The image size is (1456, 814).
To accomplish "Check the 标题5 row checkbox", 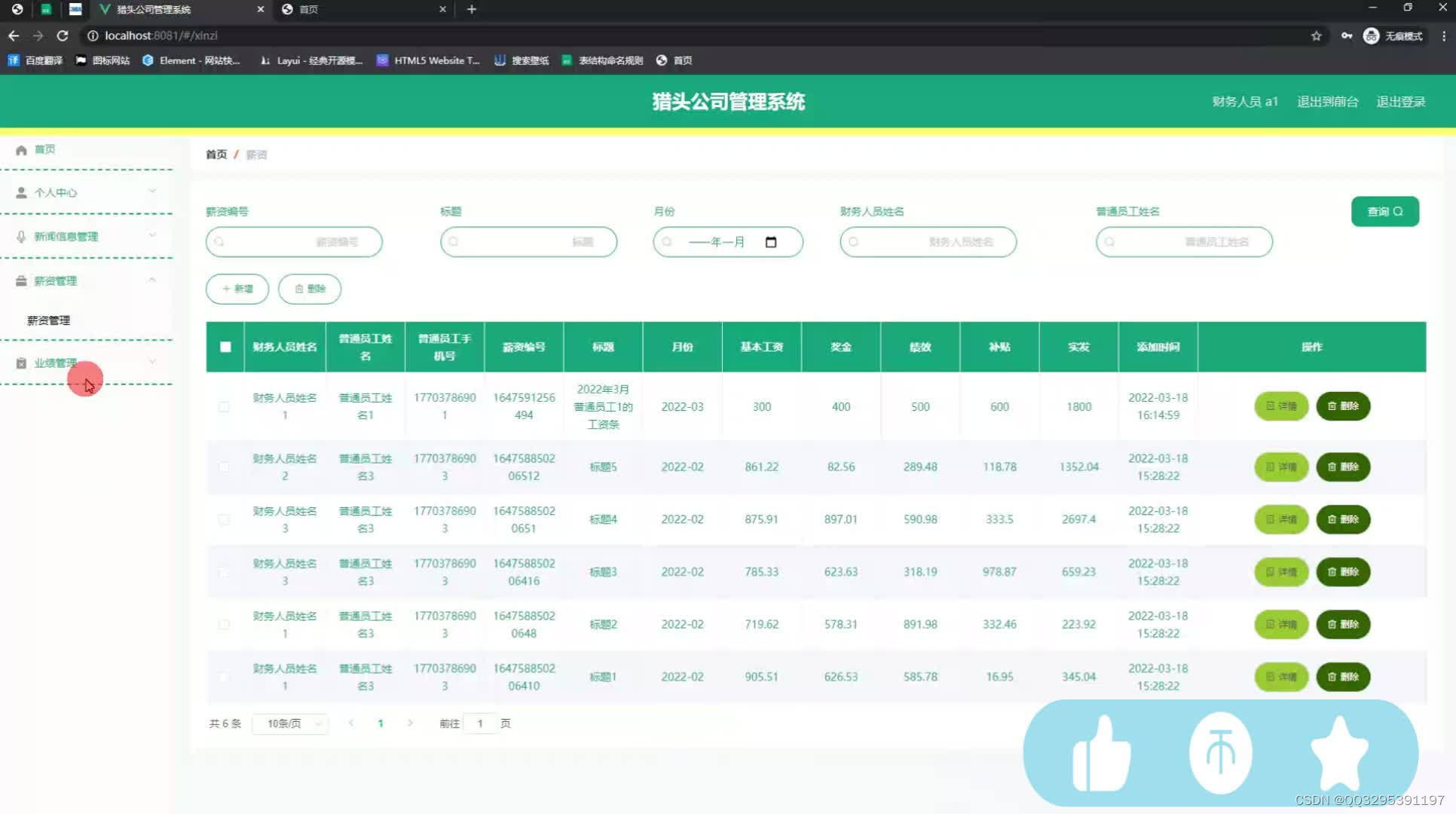I will point(224,467).
